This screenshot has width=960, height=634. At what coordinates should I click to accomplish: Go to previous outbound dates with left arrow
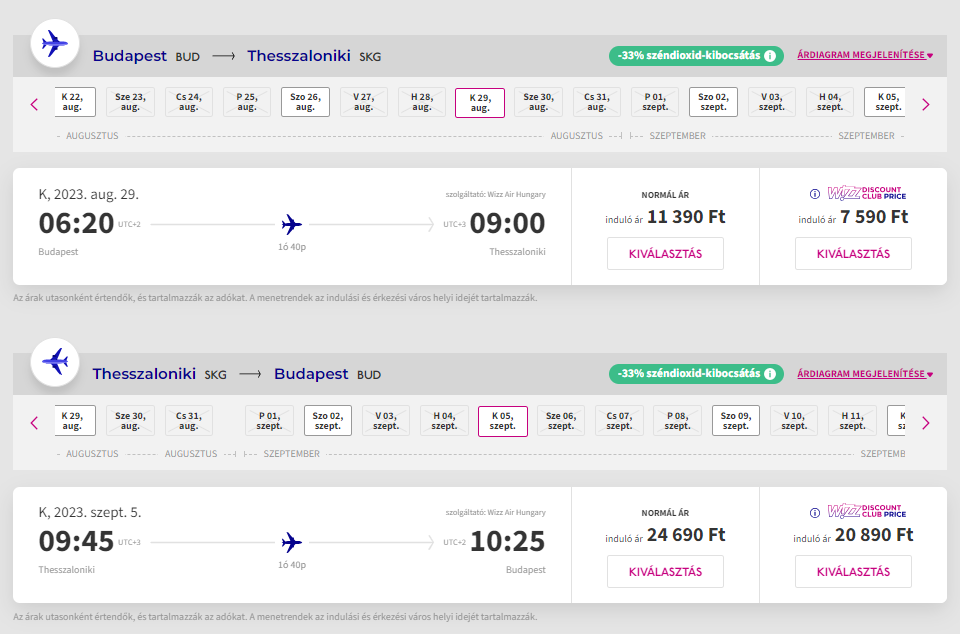point(34,104)
